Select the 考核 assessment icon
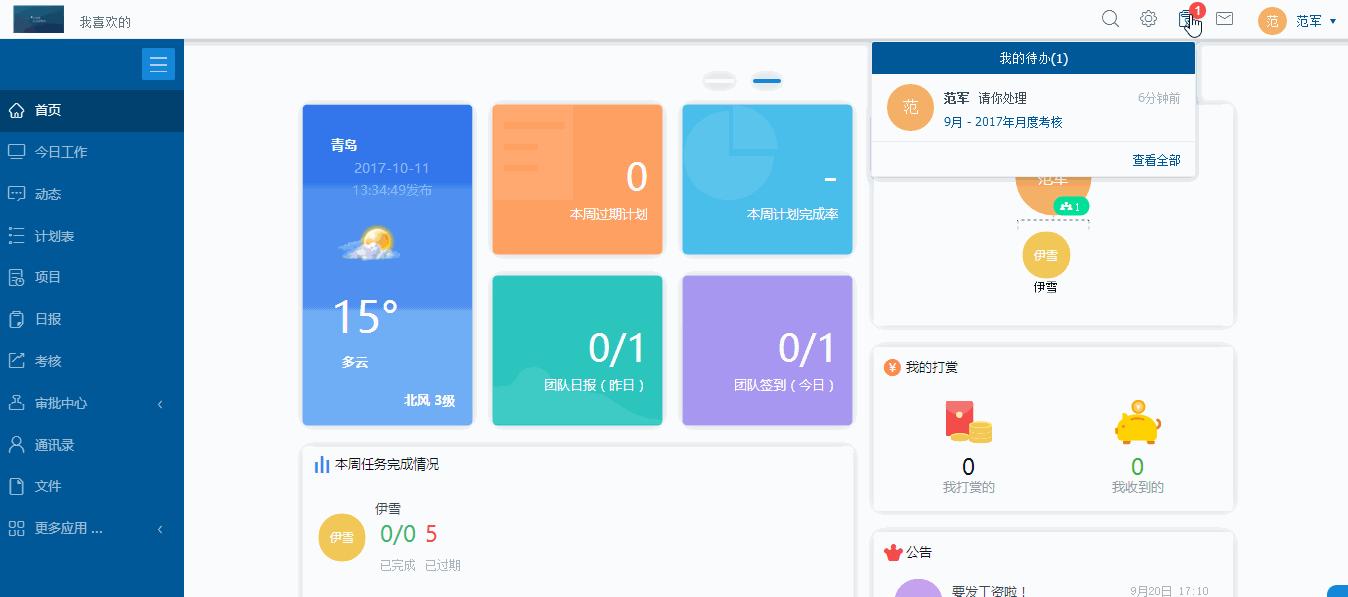Image resolution: width=1348 pixels, height=597 pixels. [x=16, y=361]
